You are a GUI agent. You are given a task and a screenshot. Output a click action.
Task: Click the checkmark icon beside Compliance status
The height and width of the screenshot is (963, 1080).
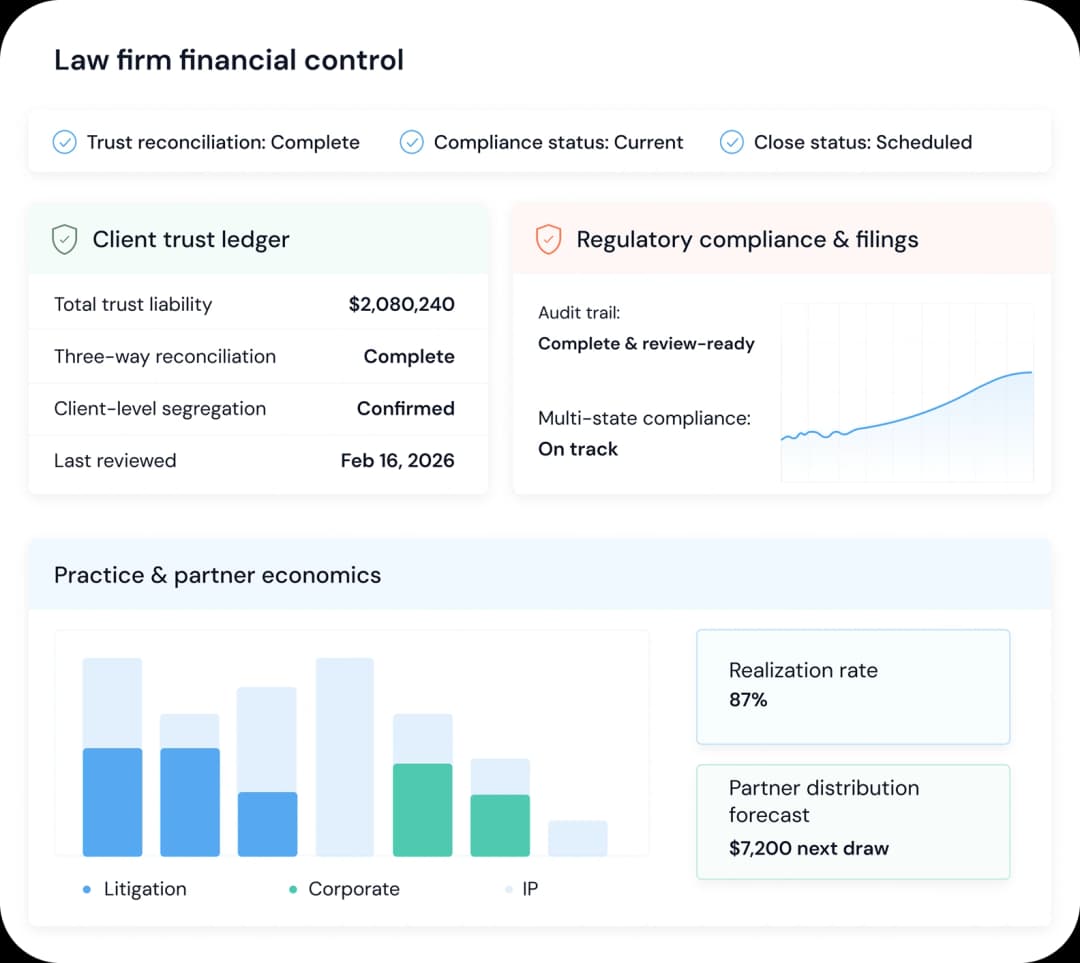411,142
